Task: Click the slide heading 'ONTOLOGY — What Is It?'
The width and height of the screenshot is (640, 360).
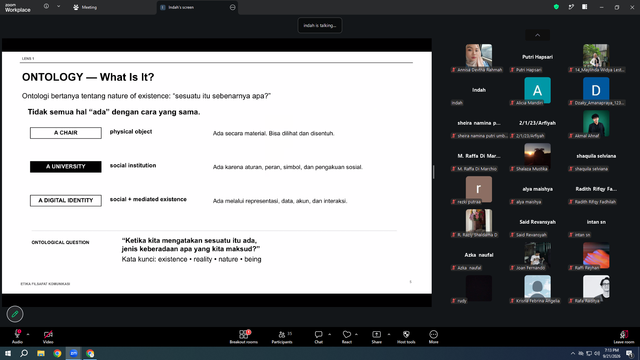Action: (88, 77)
